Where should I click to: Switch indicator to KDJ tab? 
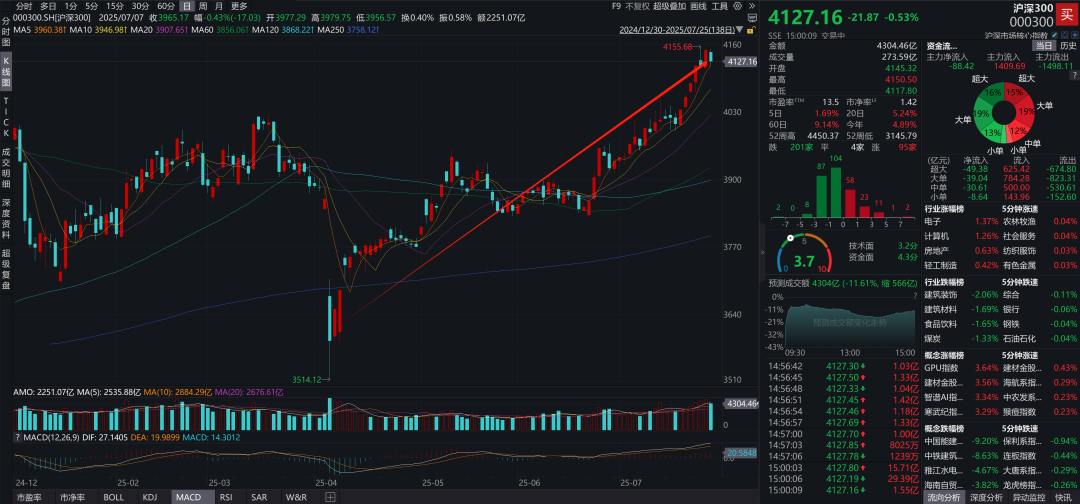pos(149,496)
